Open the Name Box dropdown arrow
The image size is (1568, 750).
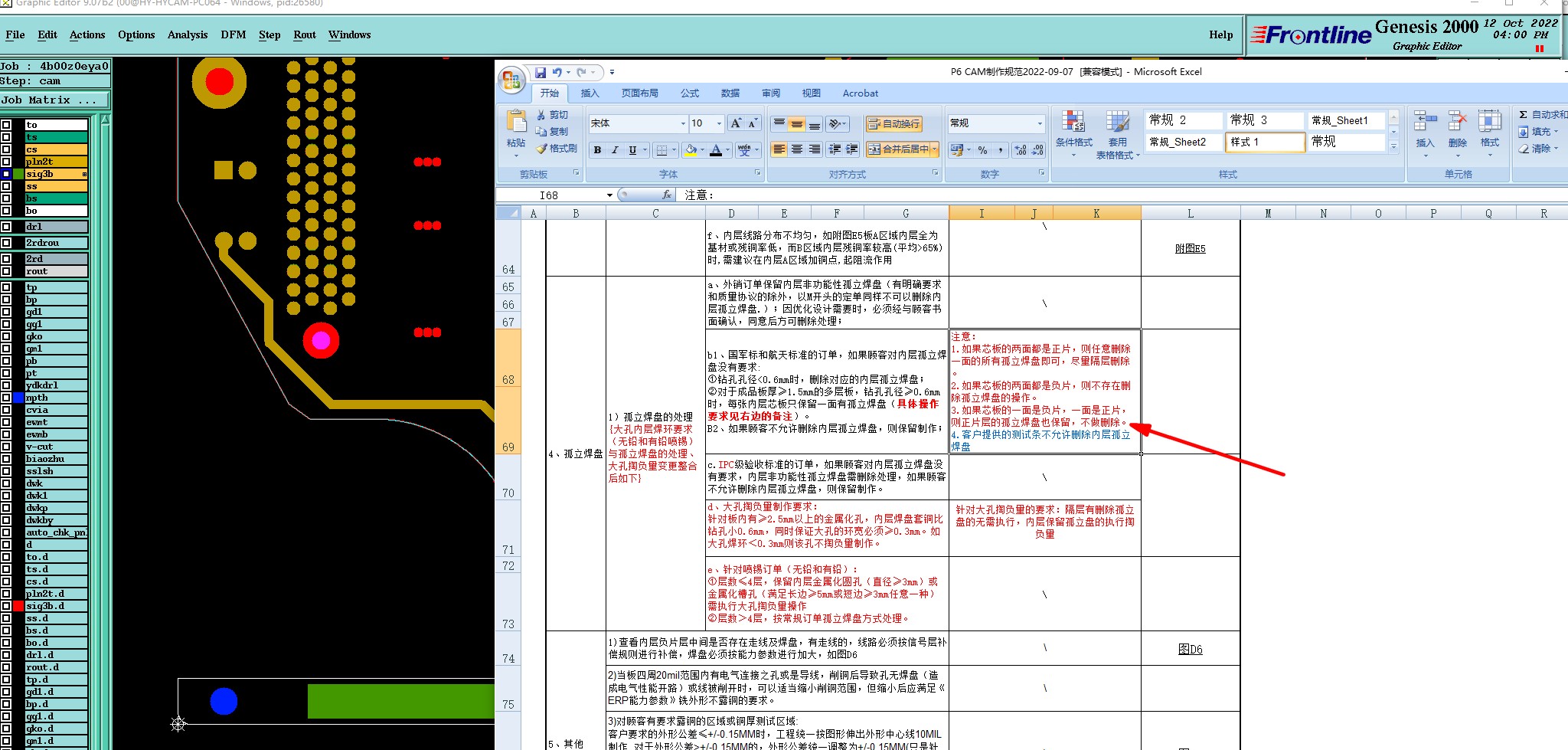click(609, 195)
